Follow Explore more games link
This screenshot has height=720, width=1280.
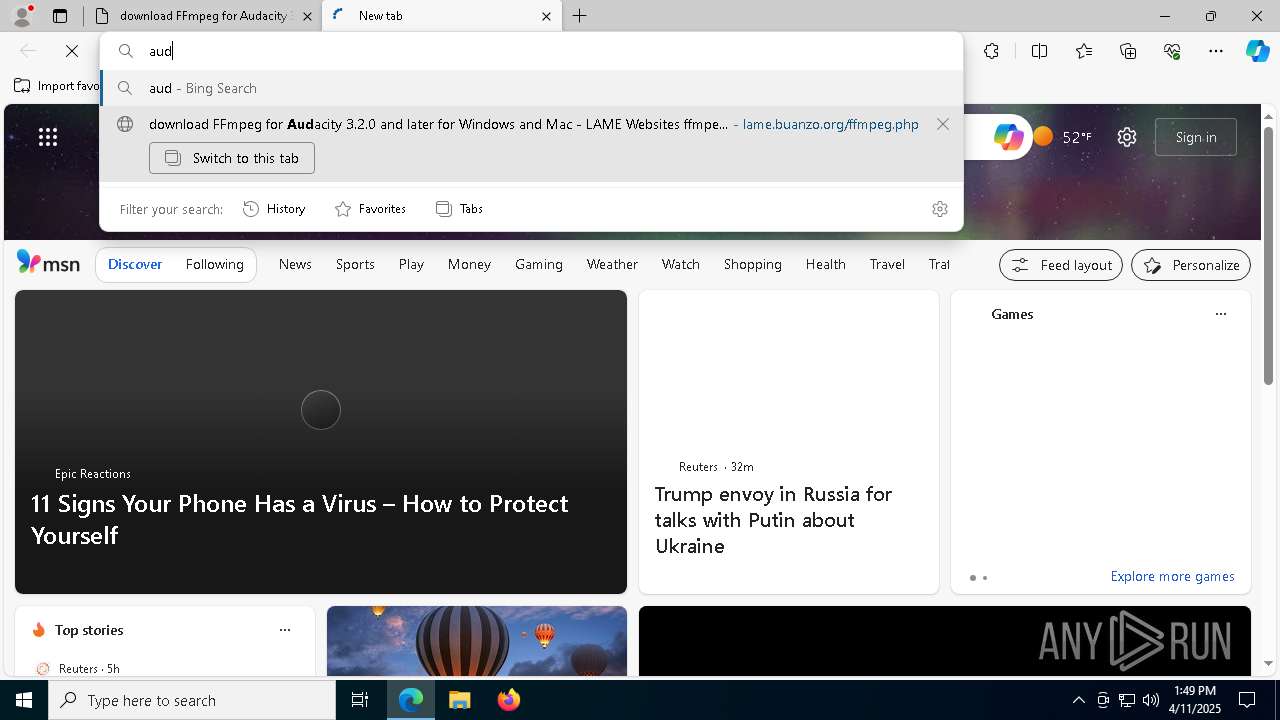coord(1172,577)
